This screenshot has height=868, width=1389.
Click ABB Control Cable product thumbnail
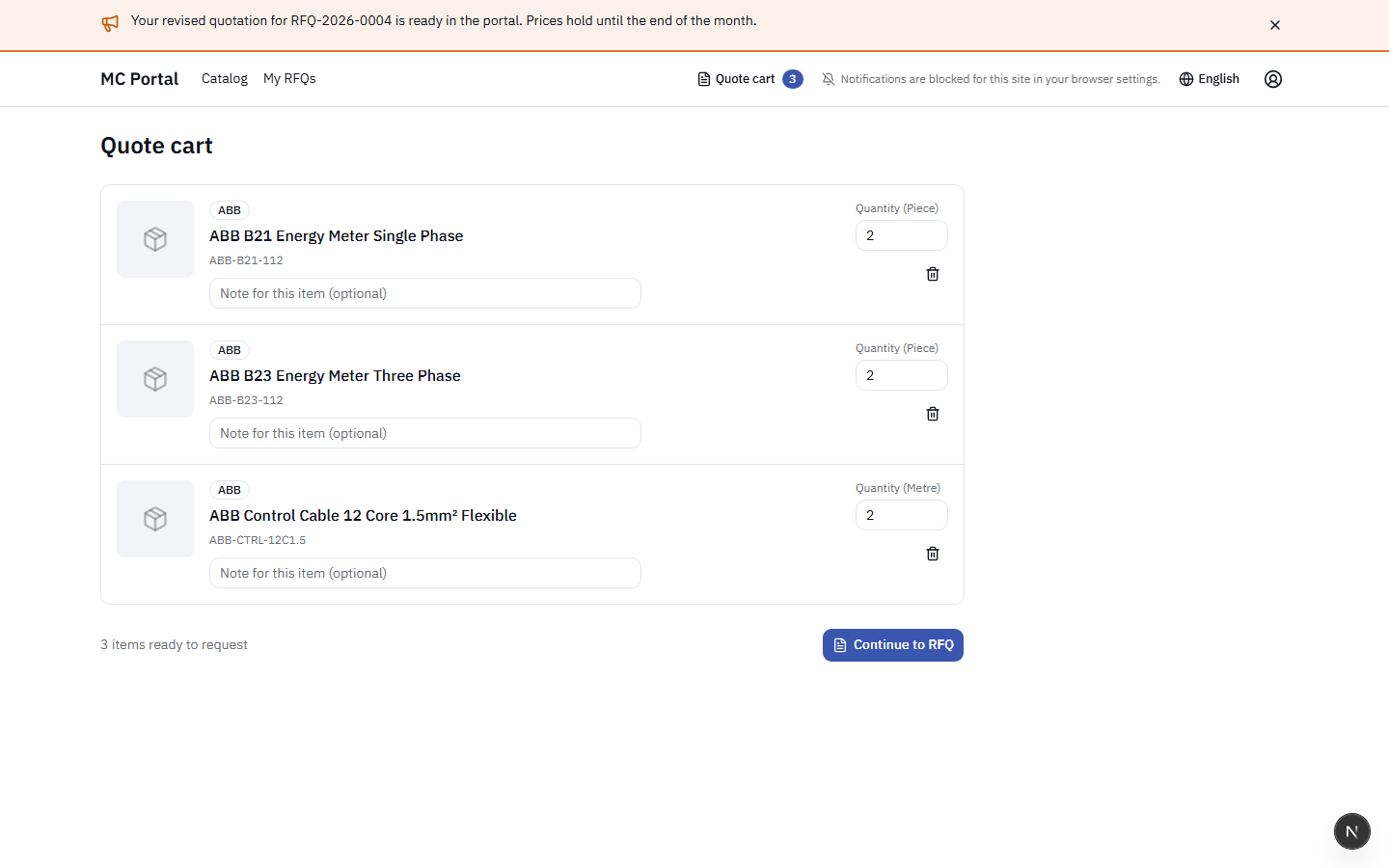155,519
